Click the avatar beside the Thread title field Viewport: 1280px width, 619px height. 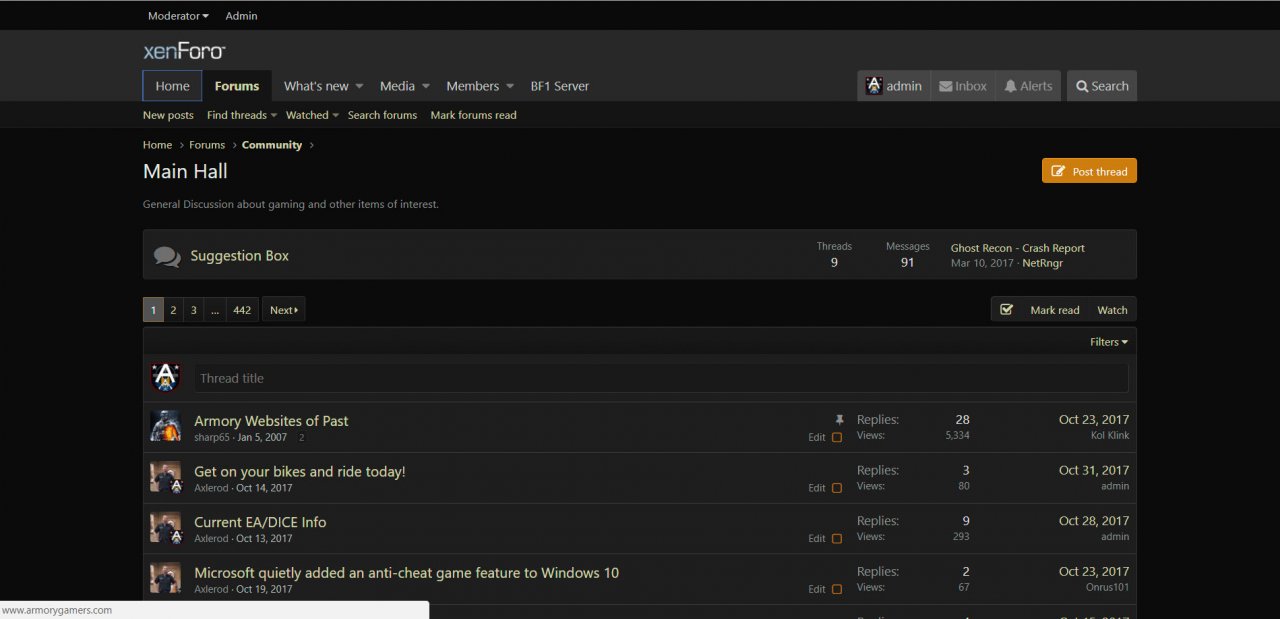(x=165, y=378)
